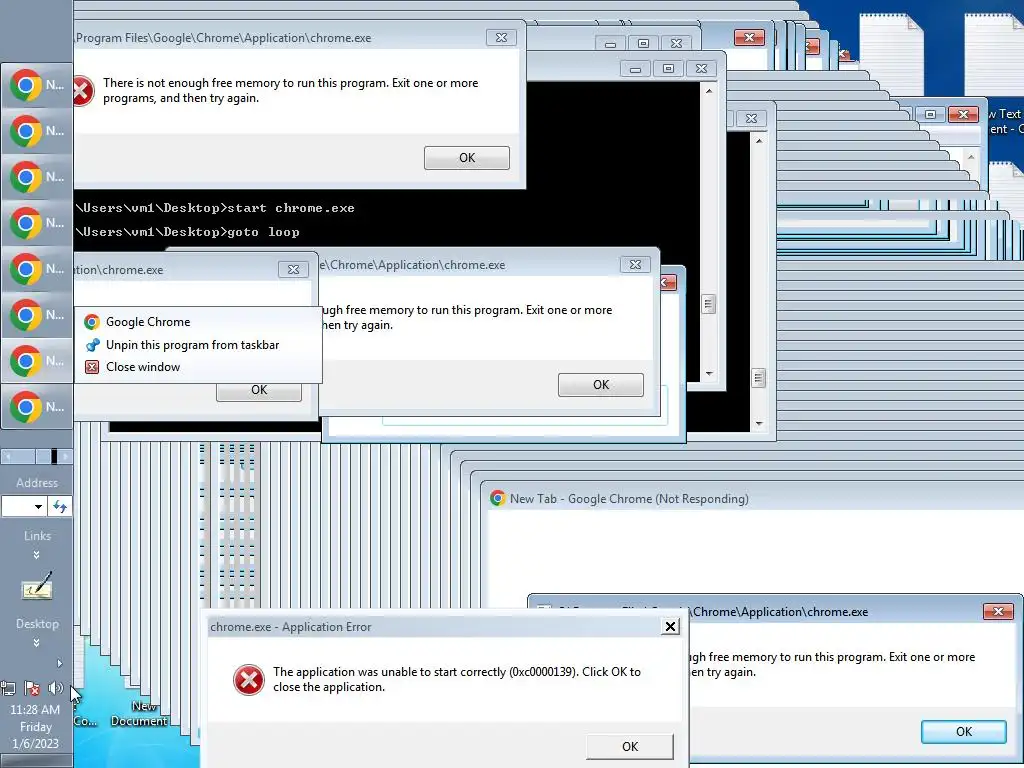Open the Address toolbar dropdown arrow
1024x768 pixels.
pyautogui.click(x=38, y=507)
